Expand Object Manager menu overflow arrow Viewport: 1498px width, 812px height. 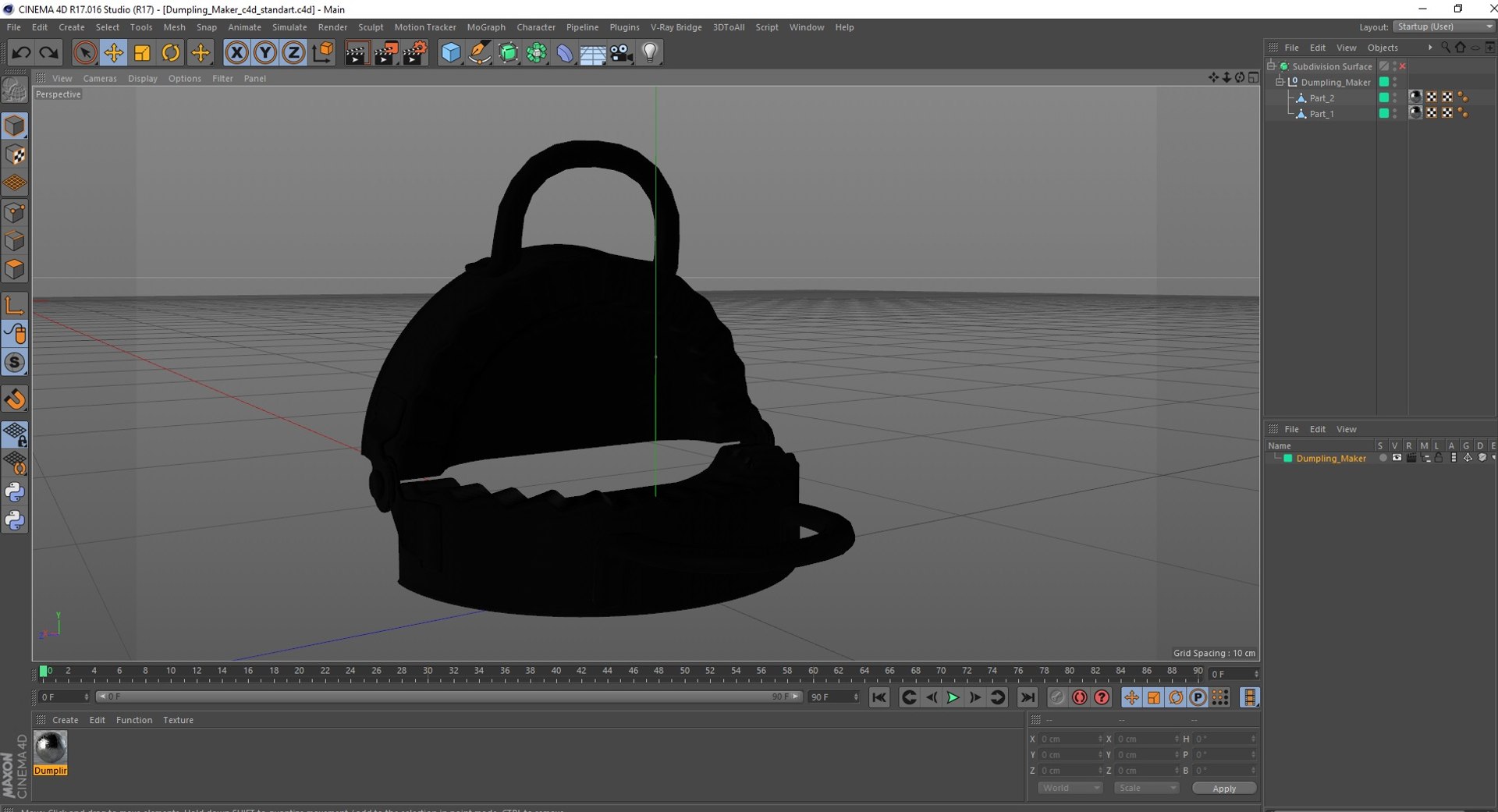click(1429, 48)
